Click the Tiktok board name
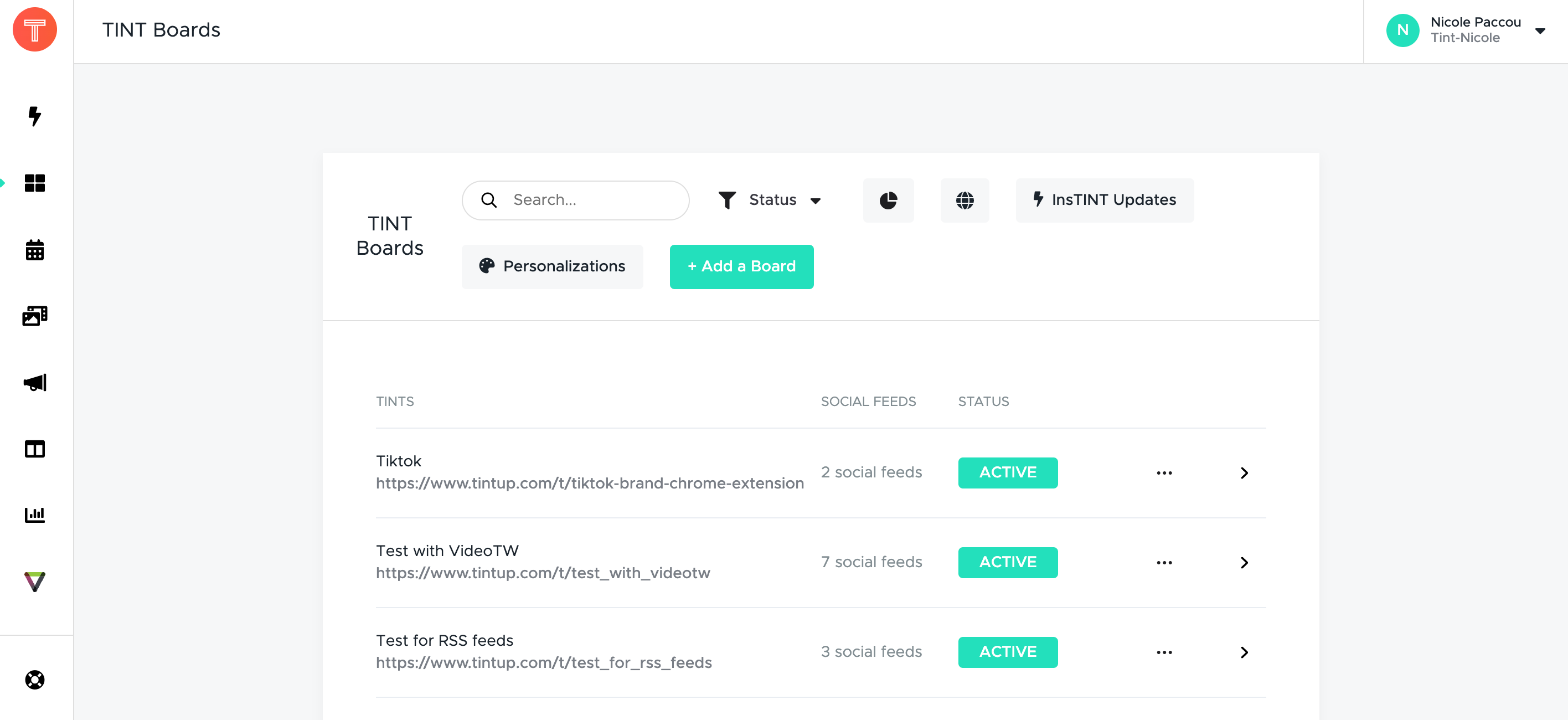The image size is (1568, 720). pos(398,460)
